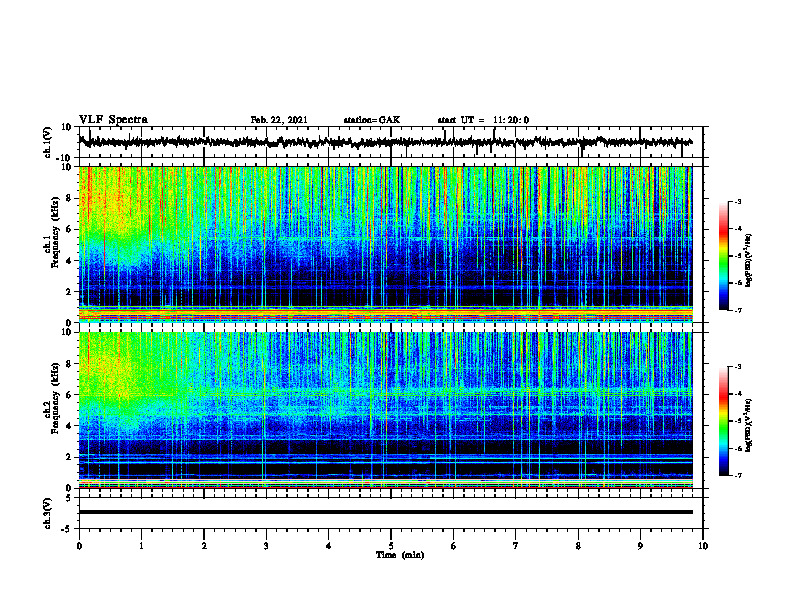Screen dimensions: 792x612
Task: Click the "ch.3(V)" axis label
Action: (47, 513)
